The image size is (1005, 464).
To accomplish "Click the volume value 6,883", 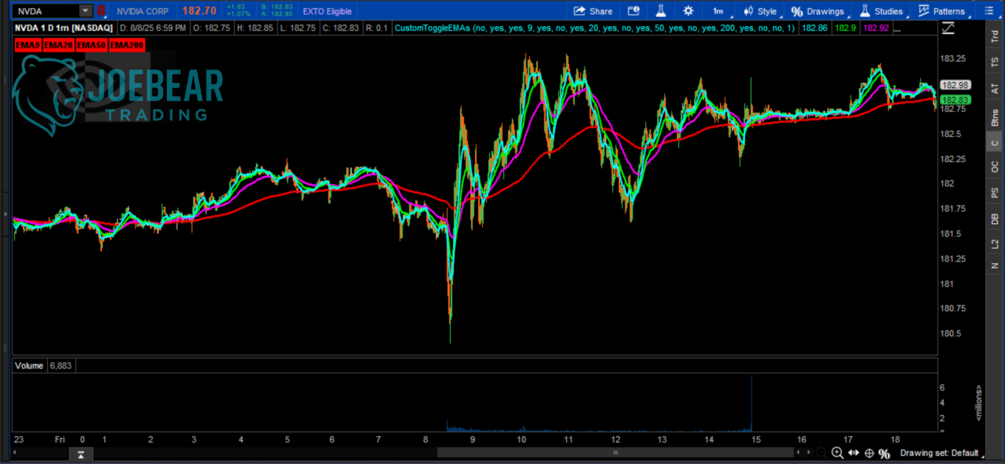I will (x=60, y=365).
